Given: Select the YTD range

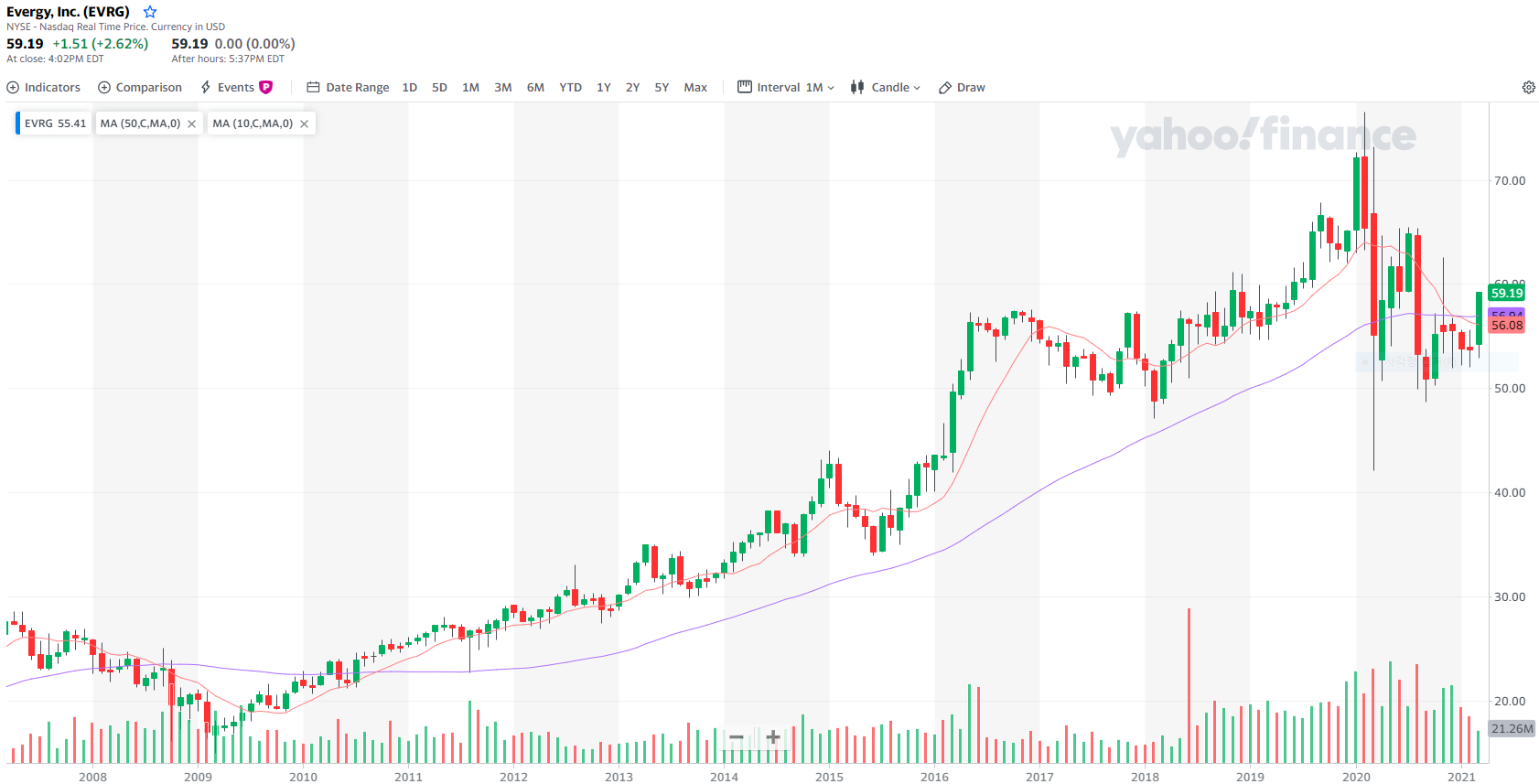Looking at the screenshot, I should tap(570, 88).
